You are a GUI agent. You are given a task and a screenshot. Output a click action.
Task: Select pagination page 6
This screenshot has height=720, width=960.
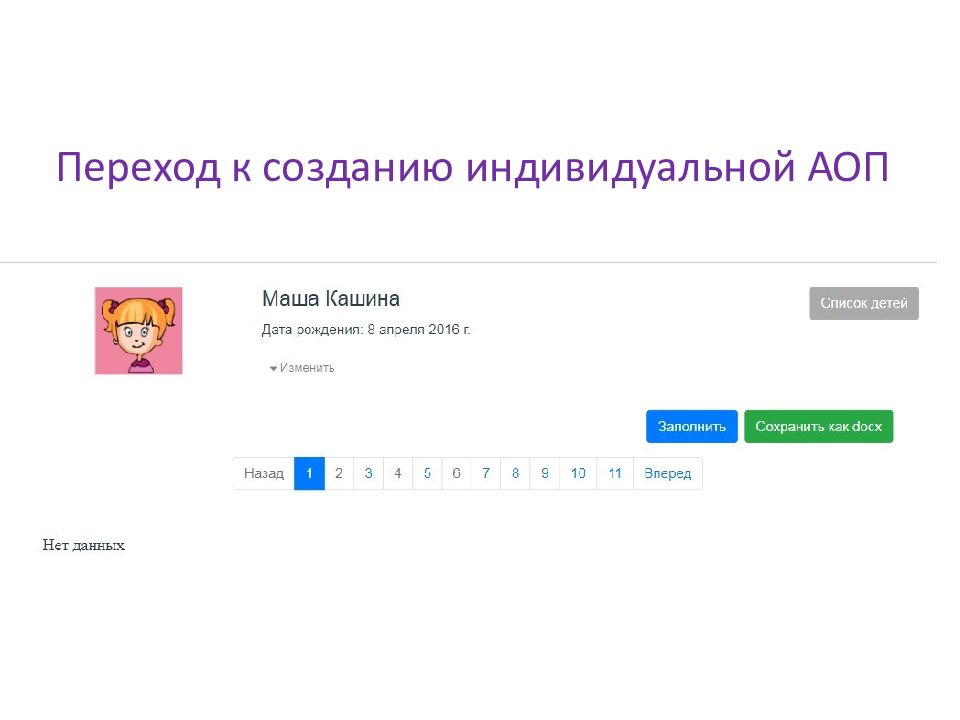coord(457,473)
